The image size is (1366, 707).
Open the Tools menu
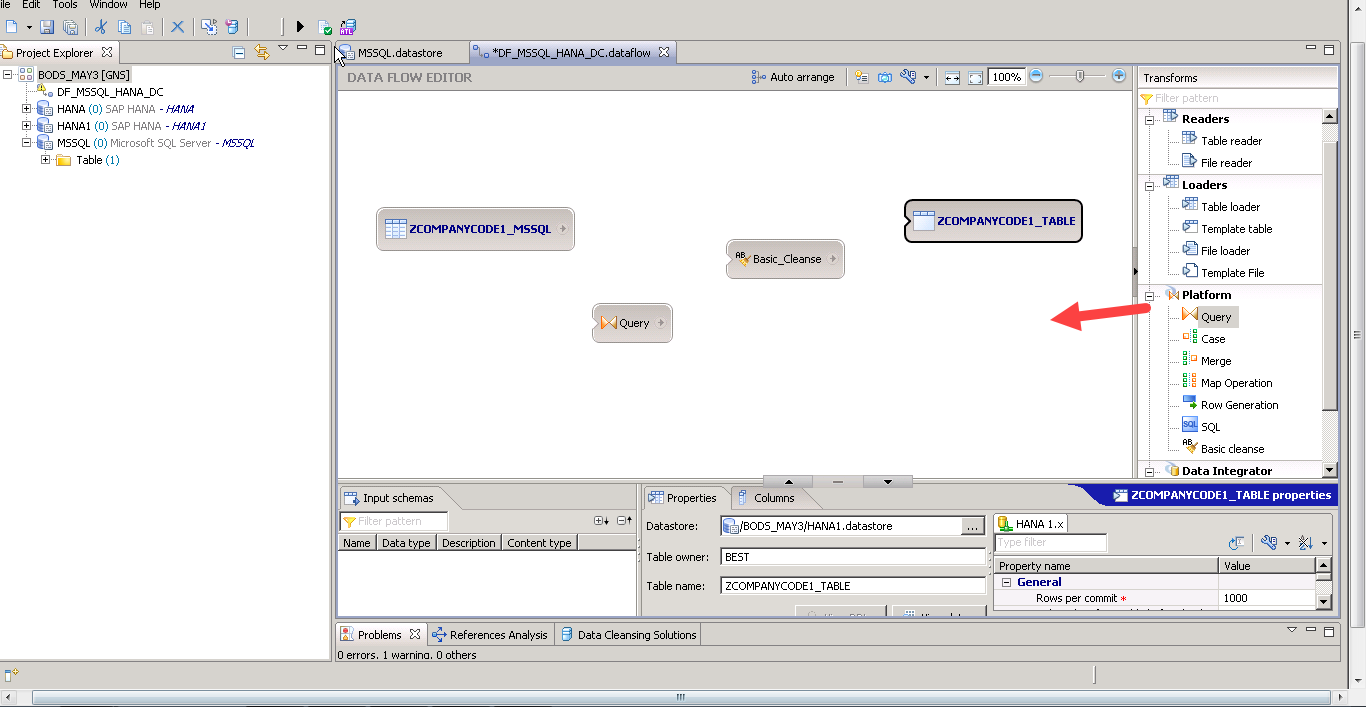tap(64, 5)
